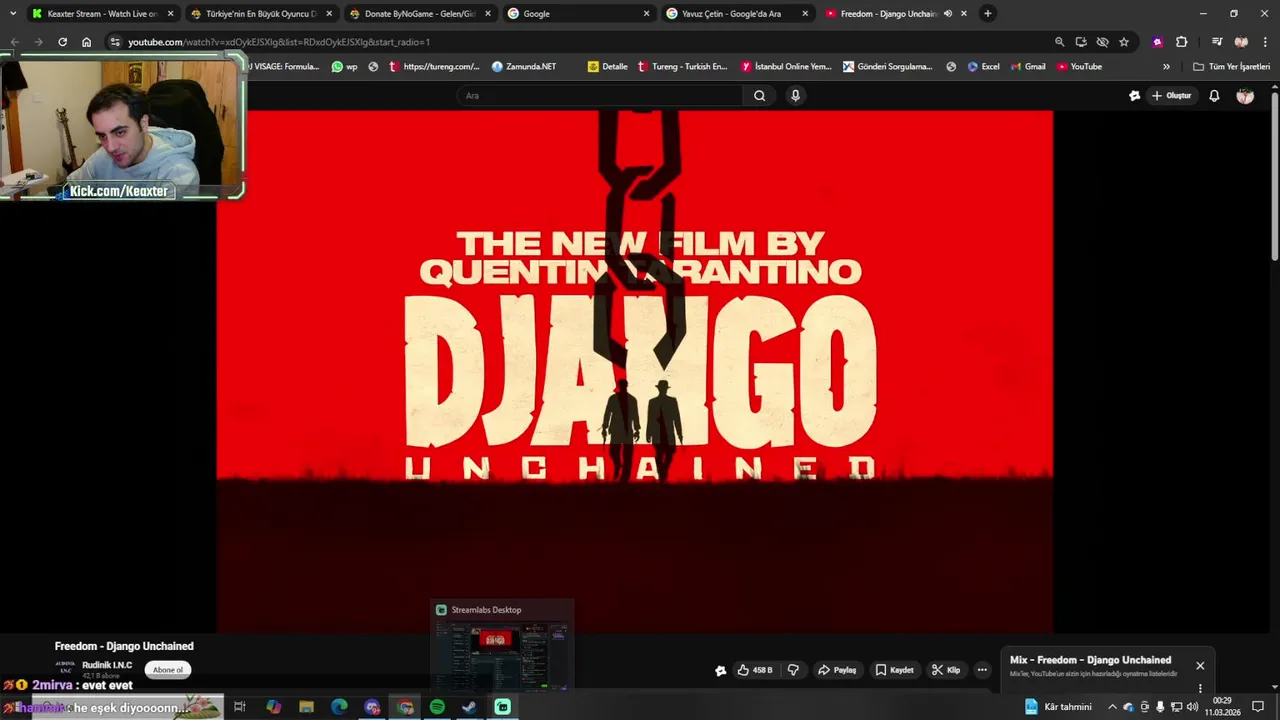Click the Mix - Freedom - Django Unchained title
The image size is (1280, 720).
pyautogui.click(x=1090, y=660)
